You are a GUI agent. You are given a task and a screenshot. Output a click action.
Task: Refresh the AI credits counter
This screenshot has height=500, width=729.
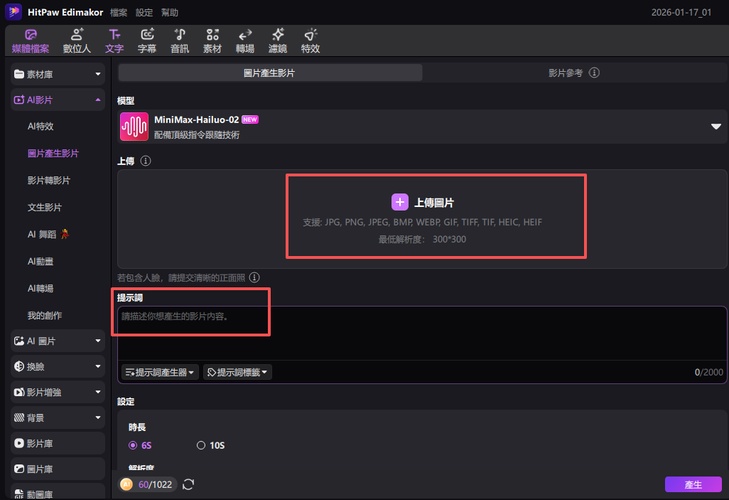point(188,485)
